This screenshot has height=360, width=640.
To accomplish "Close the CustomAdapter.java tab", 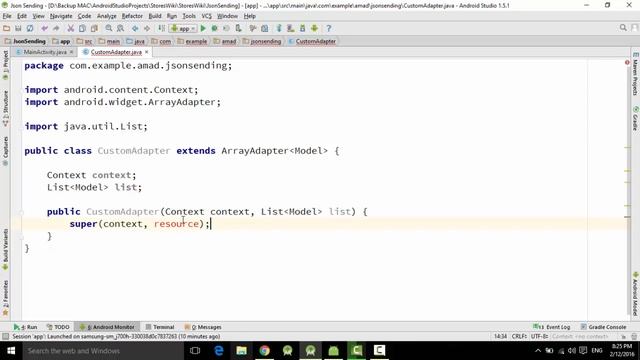I will pyautogui.click(x=147, y=52).
